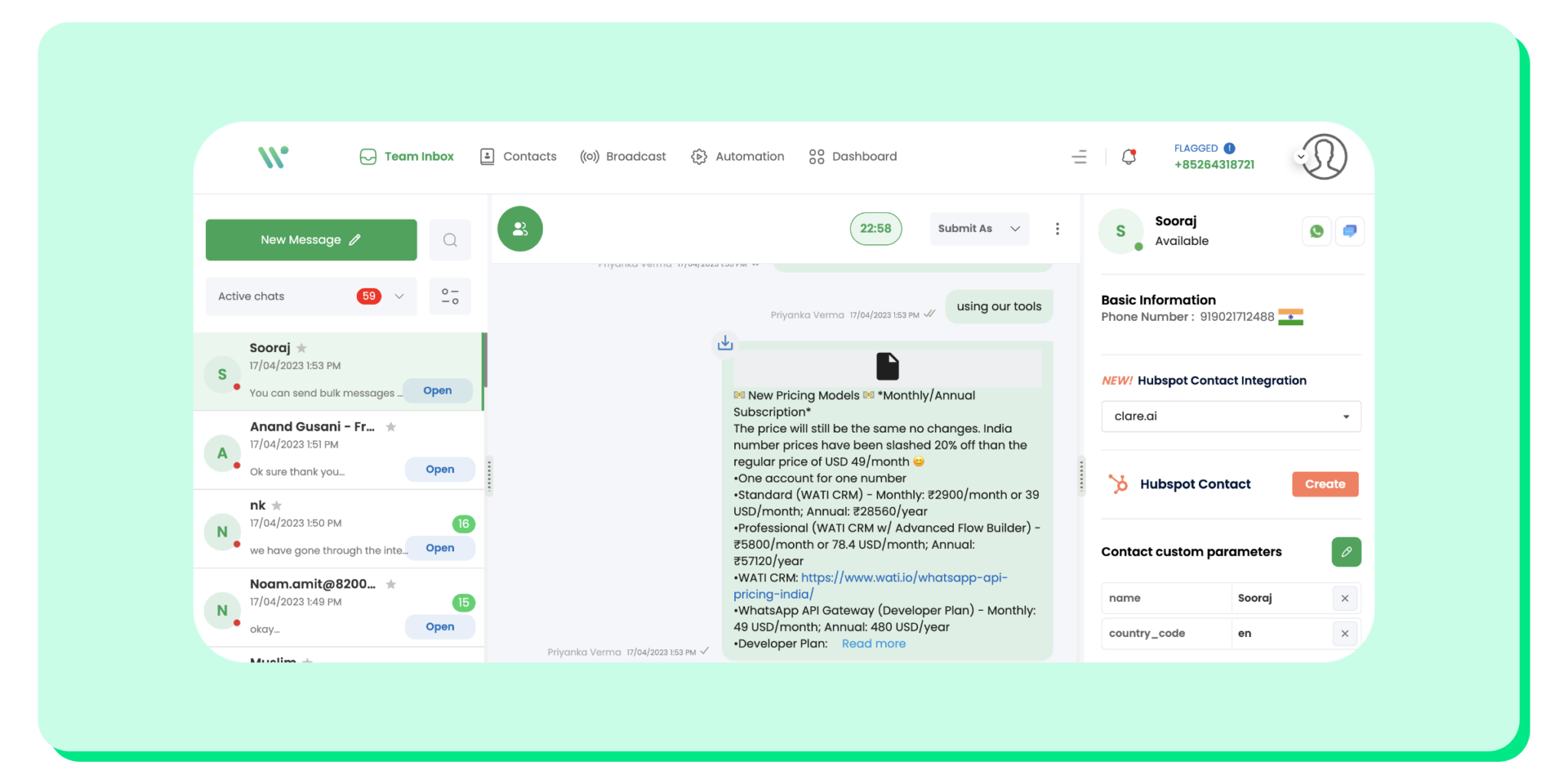Open WhatsApp icon next to Sooraj's profile
The image size is (1568, 784).
click(x=1316, y=230)
